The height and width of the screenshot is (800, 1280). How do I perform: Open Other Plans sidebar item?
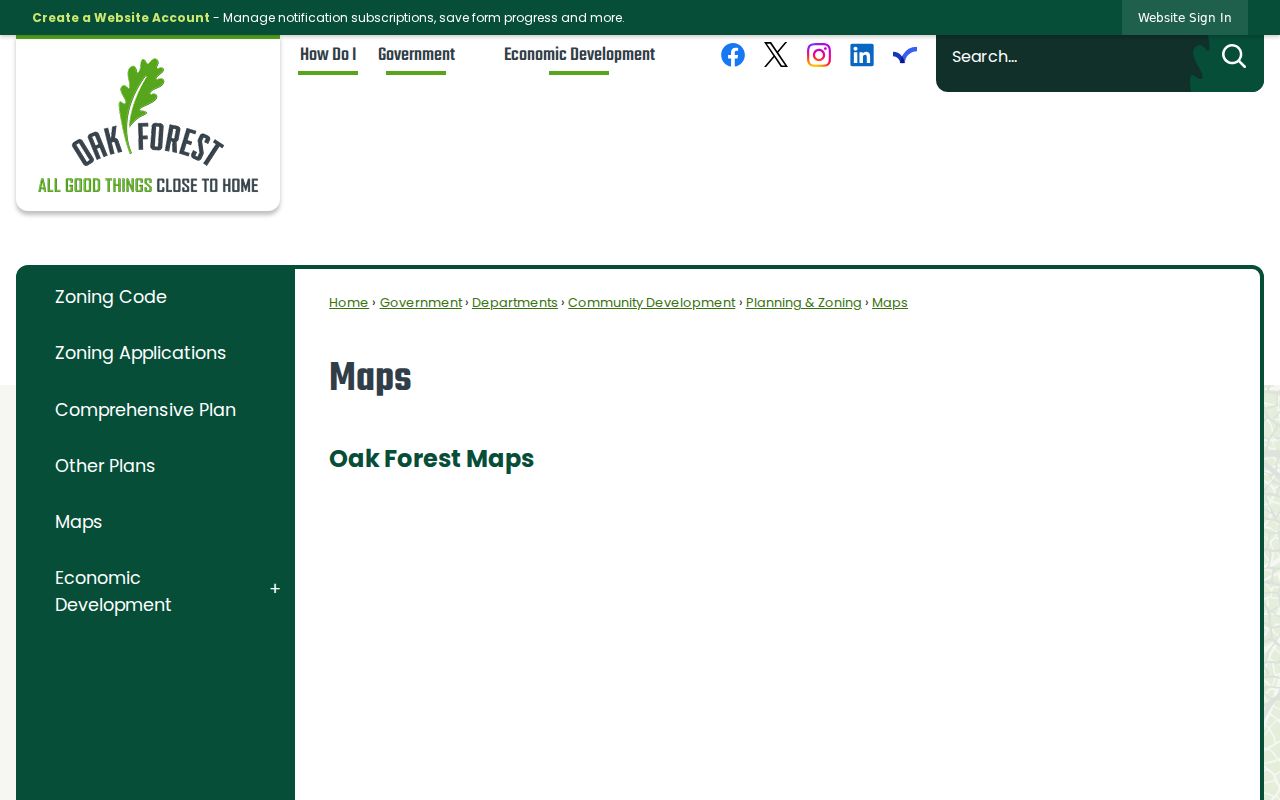point(105,466)
